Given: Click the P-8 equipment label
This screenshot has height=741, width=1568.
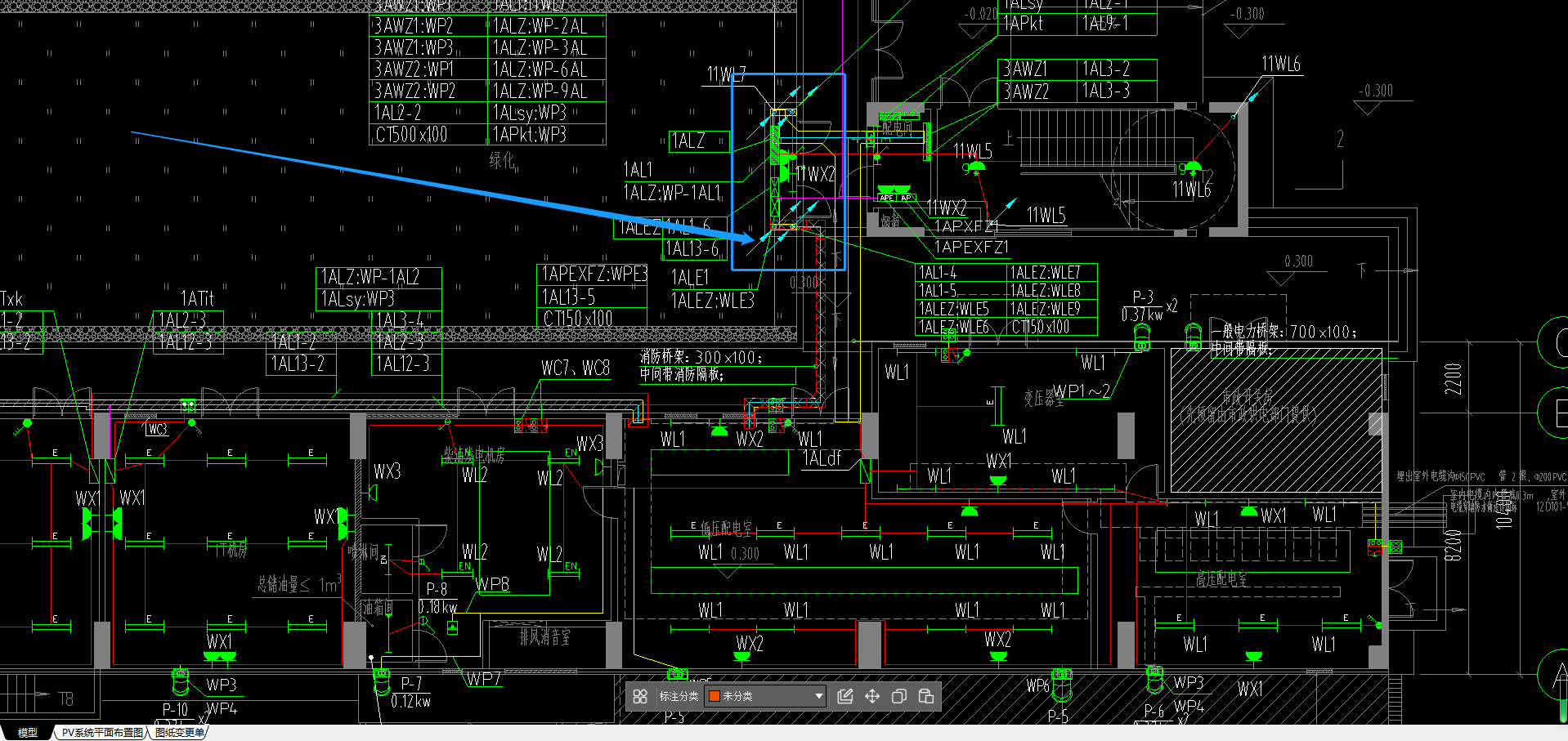Looking at the screenshot, I should [x=437, y=588].
